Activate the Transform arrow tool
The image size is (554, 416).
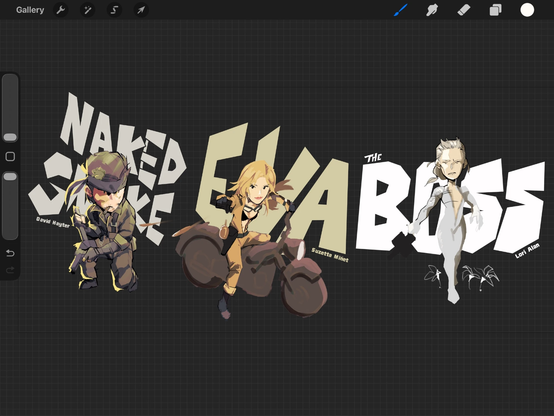[141, 10]
